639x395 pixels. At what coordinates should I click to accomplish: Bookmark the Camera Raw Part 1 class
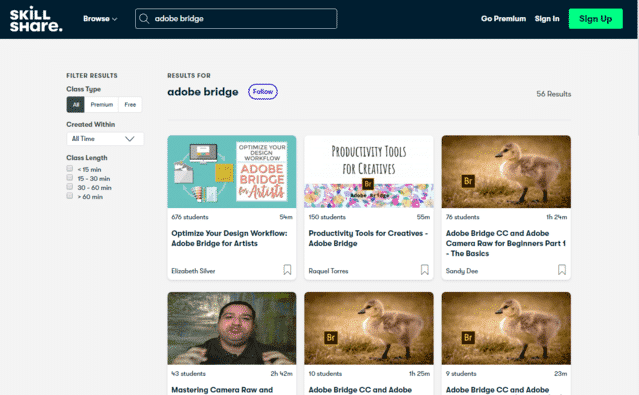(x=562, y=270)
